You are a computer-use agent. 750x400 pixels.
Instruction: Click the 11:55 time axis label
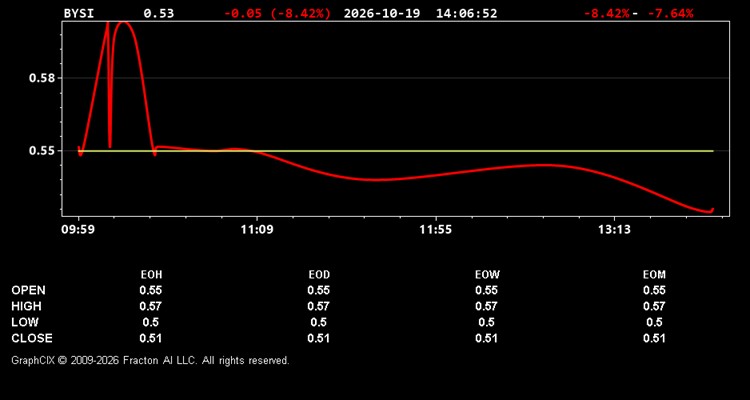click(436, 230)
